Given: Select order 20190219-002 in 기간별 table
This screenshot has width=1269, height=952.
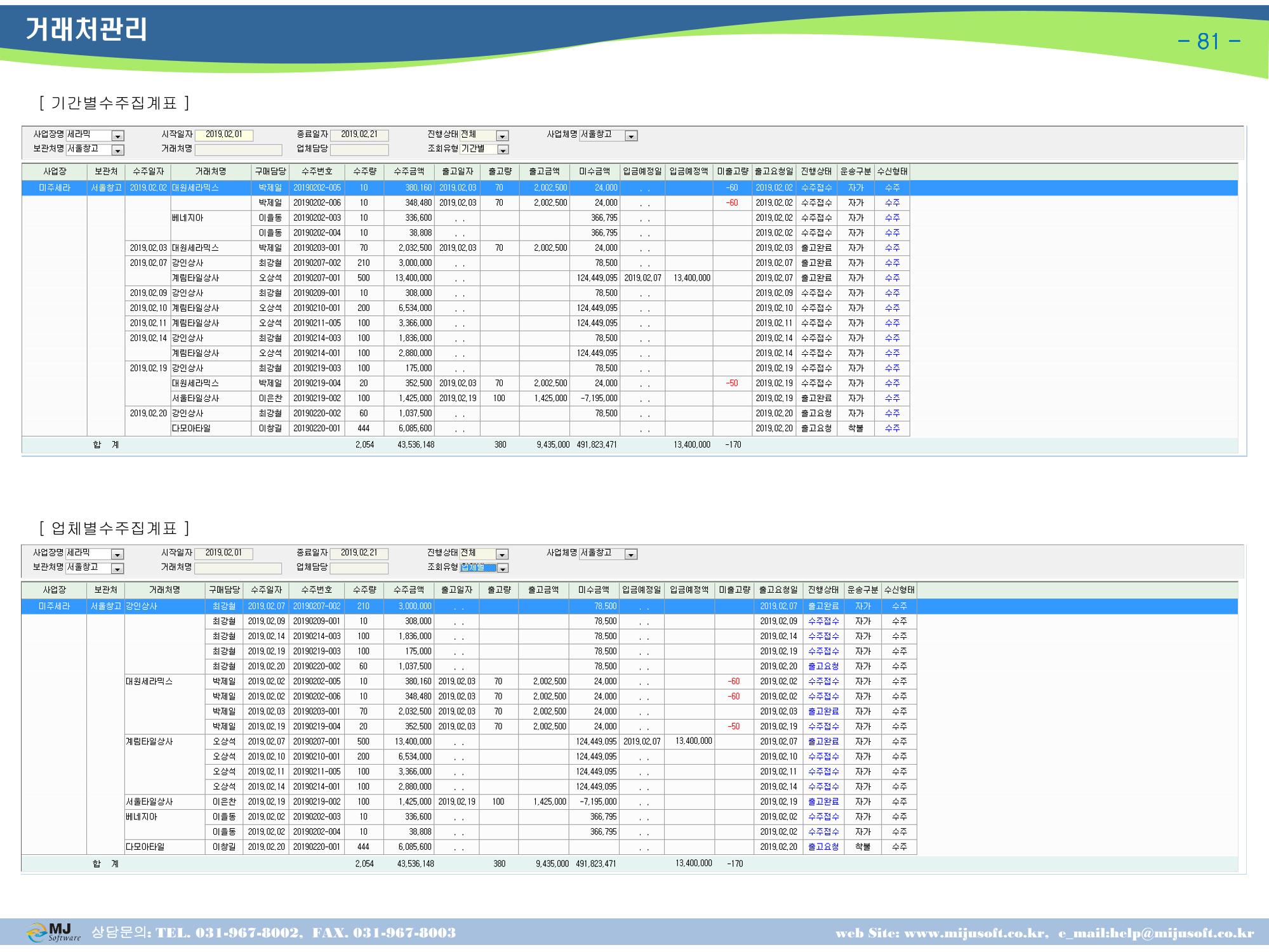Looking at the screenshot, I should 317,399.
